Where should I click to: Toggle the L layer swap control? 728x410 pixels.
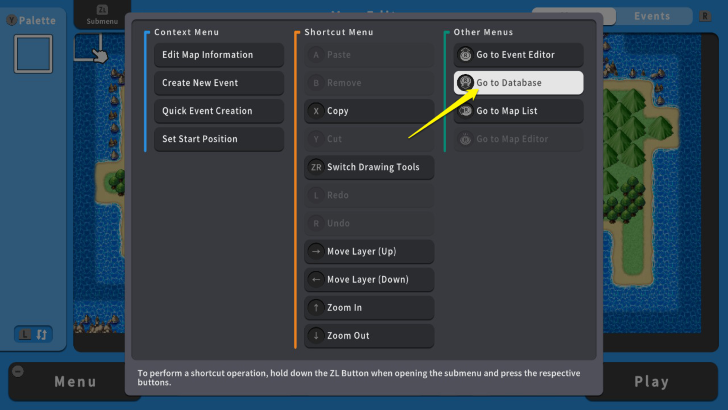coord(33,333)
